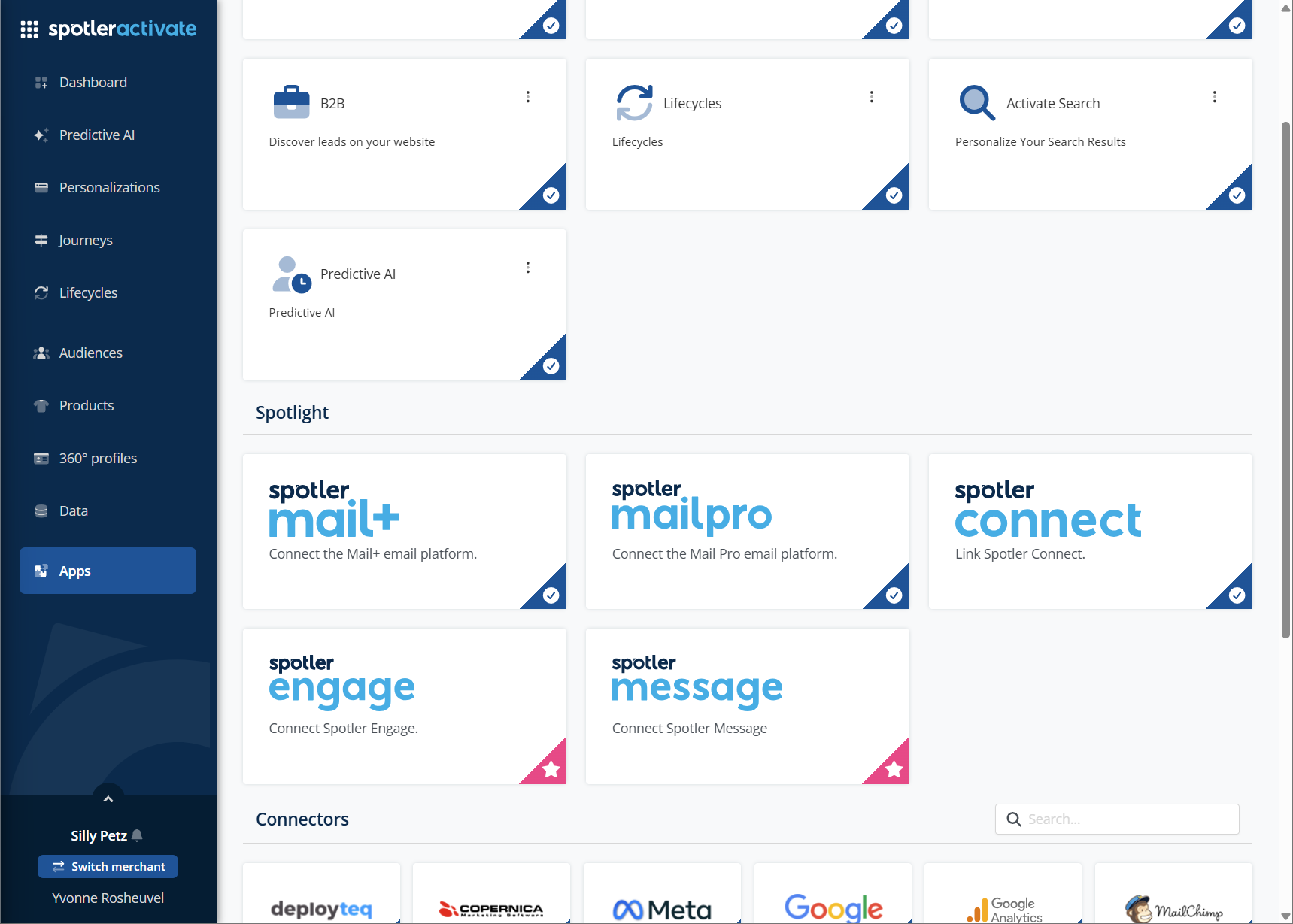Viewport: 1293px width, 924px height.
Task: Go to 360° profiles
Action: (108, 458)
